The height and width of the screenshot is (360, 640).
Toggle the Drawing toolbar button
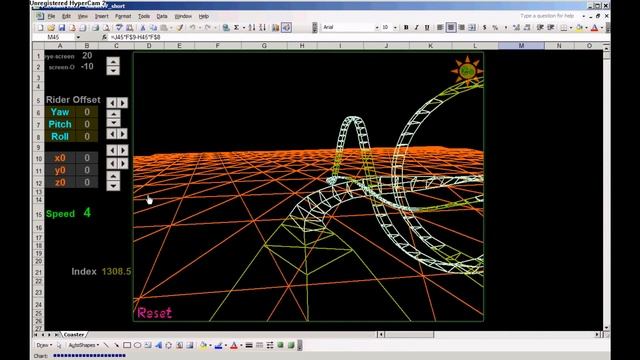287,27
